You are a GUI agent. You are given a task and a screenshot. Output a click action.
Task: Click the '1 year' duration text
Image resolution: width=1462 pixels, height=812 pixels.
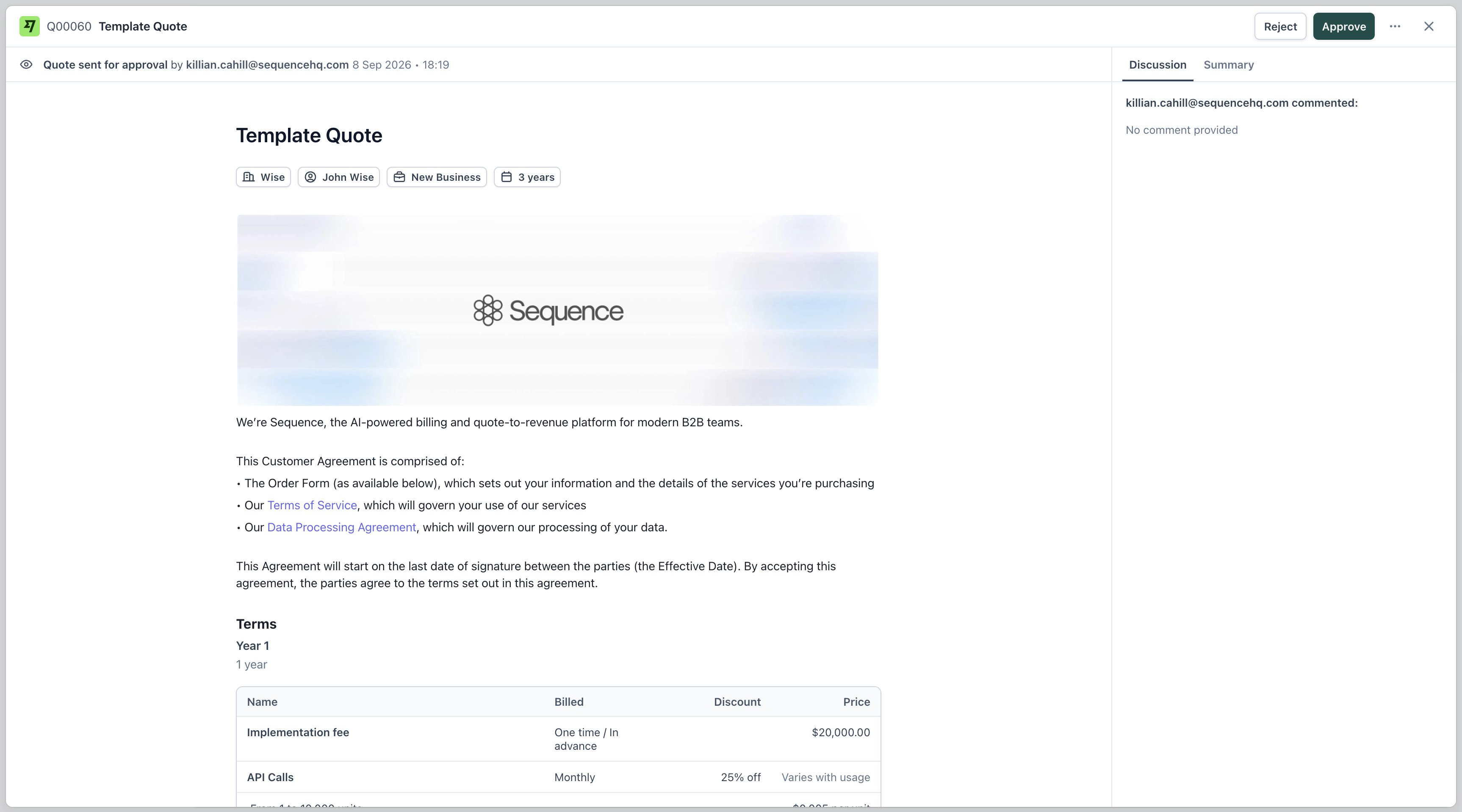[252, 665]
